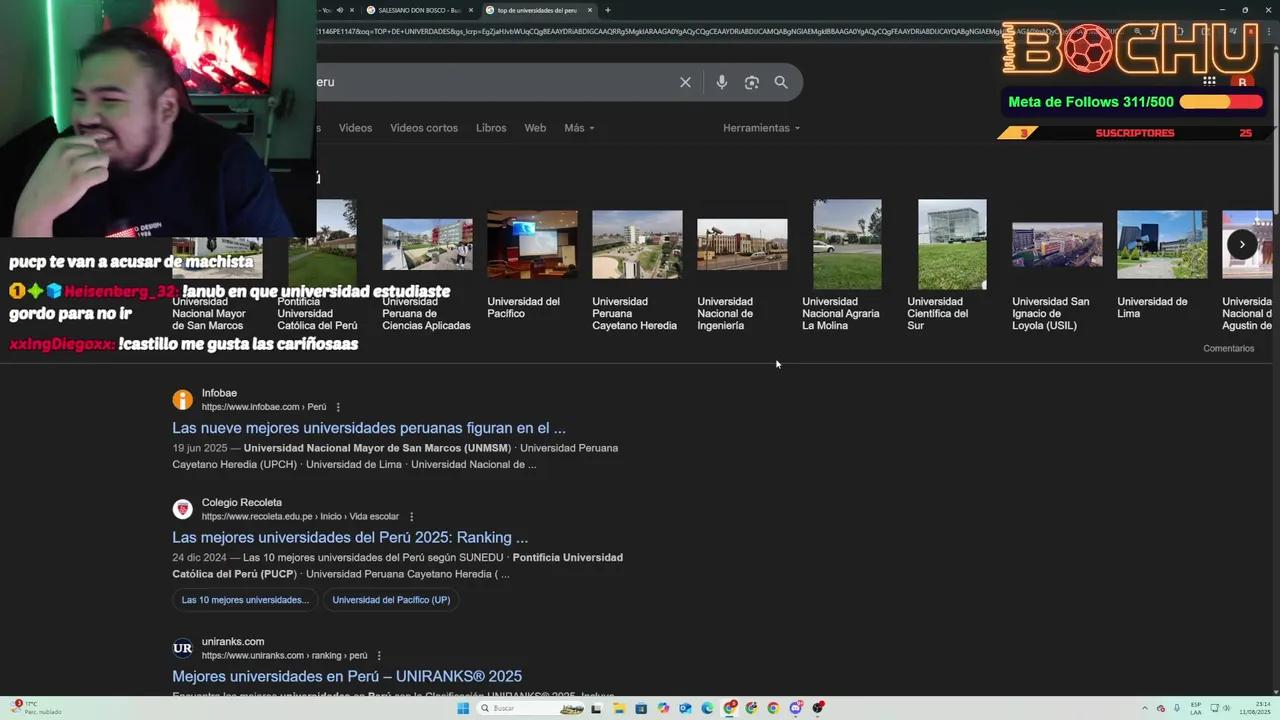The width and height of the screenshot is (1280, 720).
Task: Open Outlook from the taskbar
Action: click(x=685, y=708)
